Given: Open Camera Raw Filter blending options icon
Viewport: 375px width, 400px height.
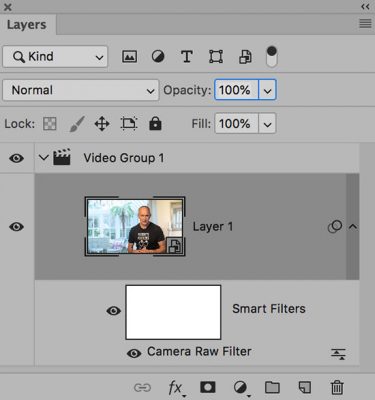Looking at the screenshot, I should pos(338,354).
